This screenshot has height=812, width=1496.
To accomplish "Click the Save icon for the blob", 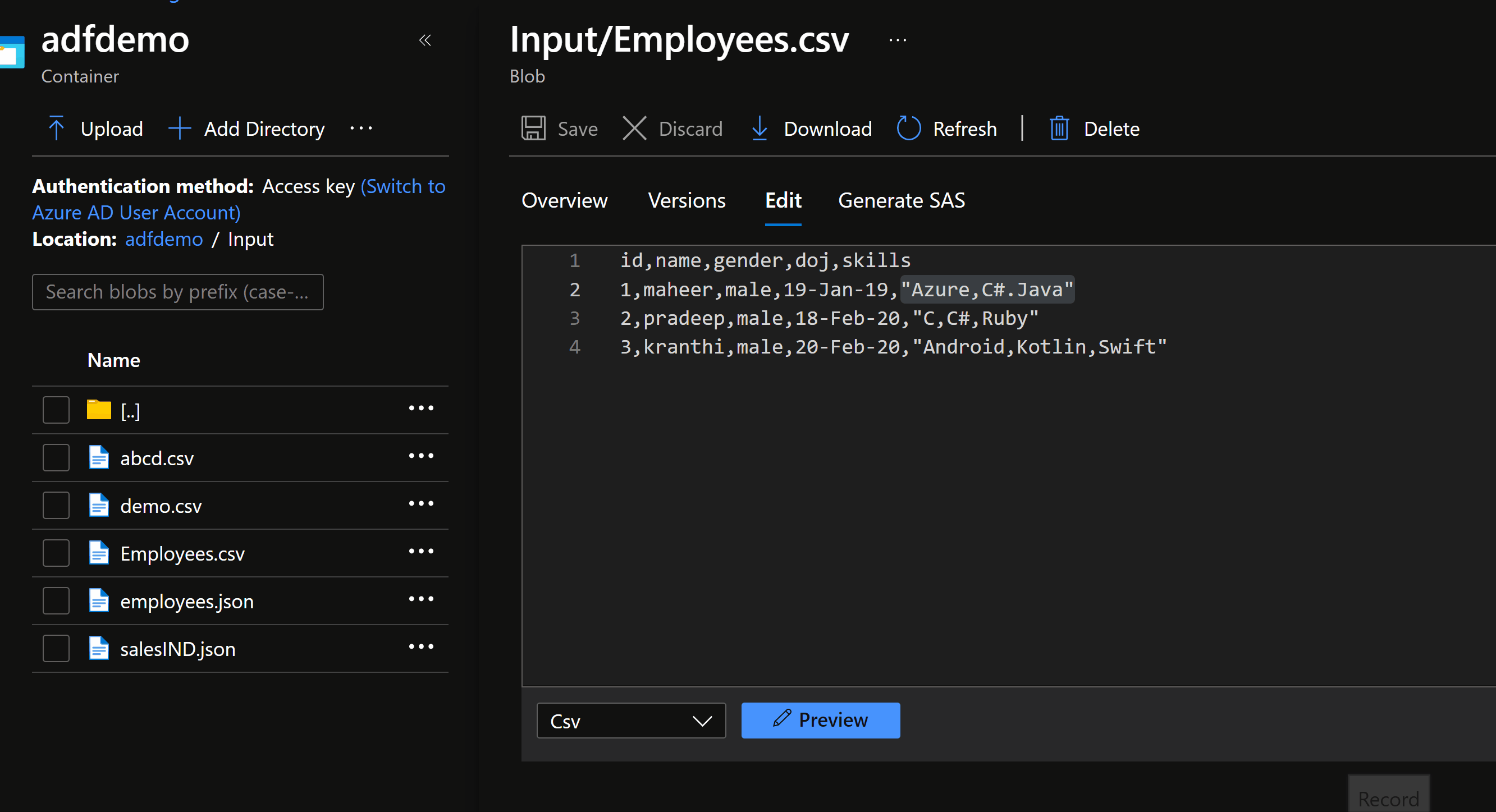I will (533, 128).
